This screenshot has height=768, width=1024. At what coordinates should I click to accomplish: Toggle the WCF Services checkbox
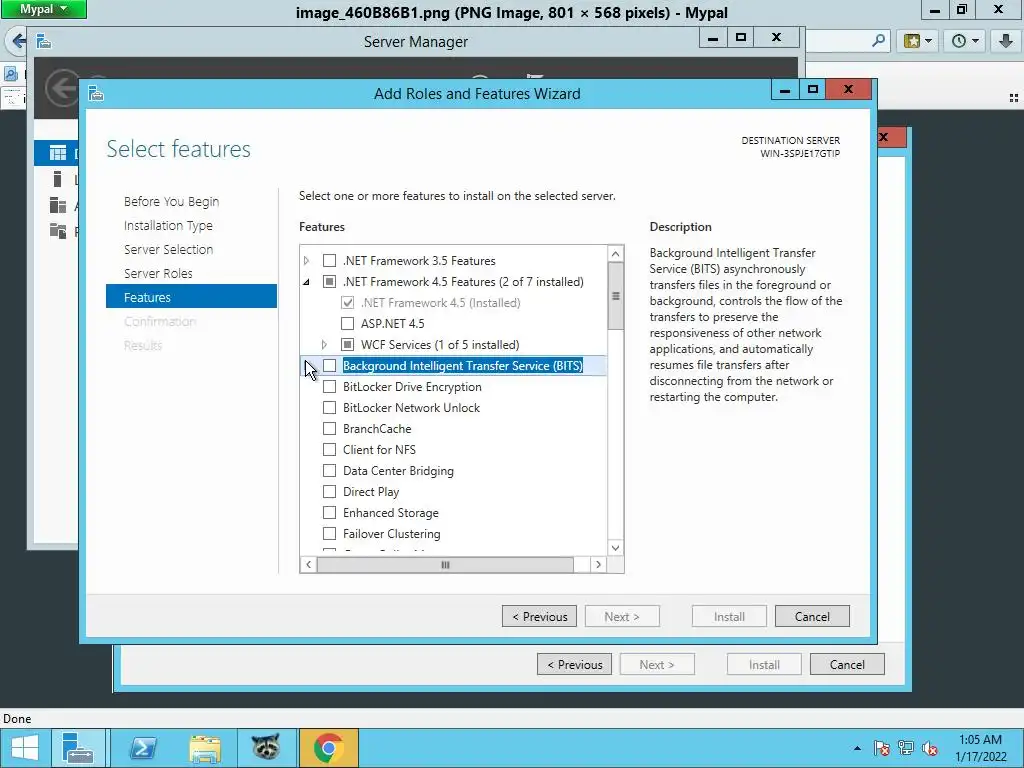(347, 344)
